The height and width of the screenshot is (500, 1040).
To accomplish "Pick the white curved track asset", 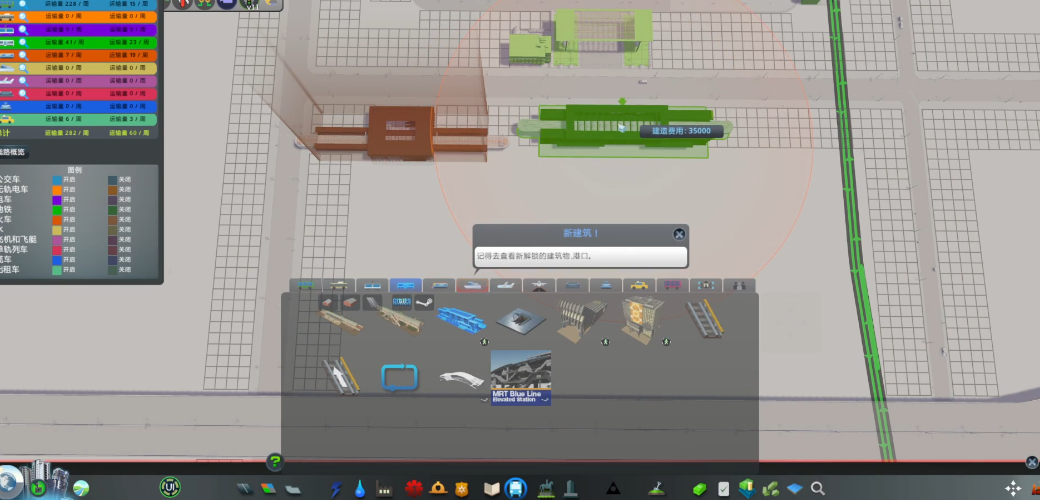I will pyautogui.click(x=461, y=379).
